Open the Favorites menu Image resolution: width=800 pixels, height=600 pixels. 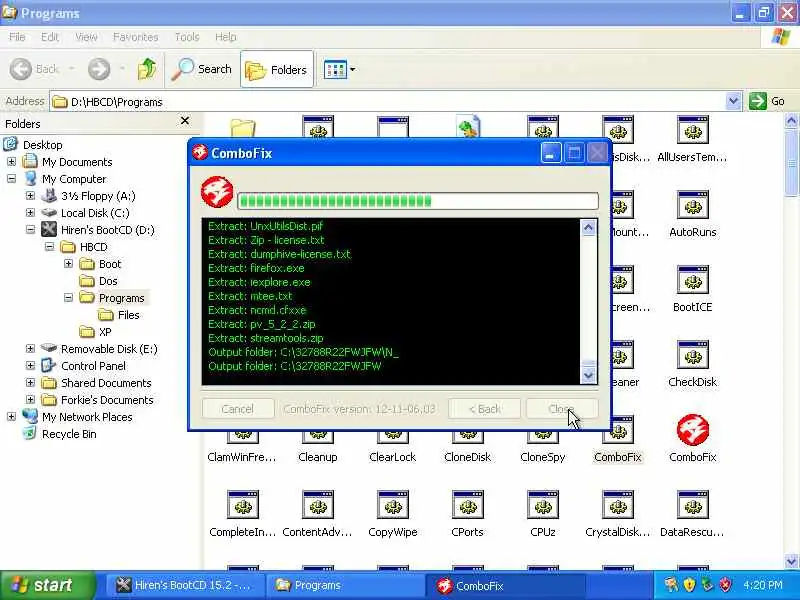[135, 37]
